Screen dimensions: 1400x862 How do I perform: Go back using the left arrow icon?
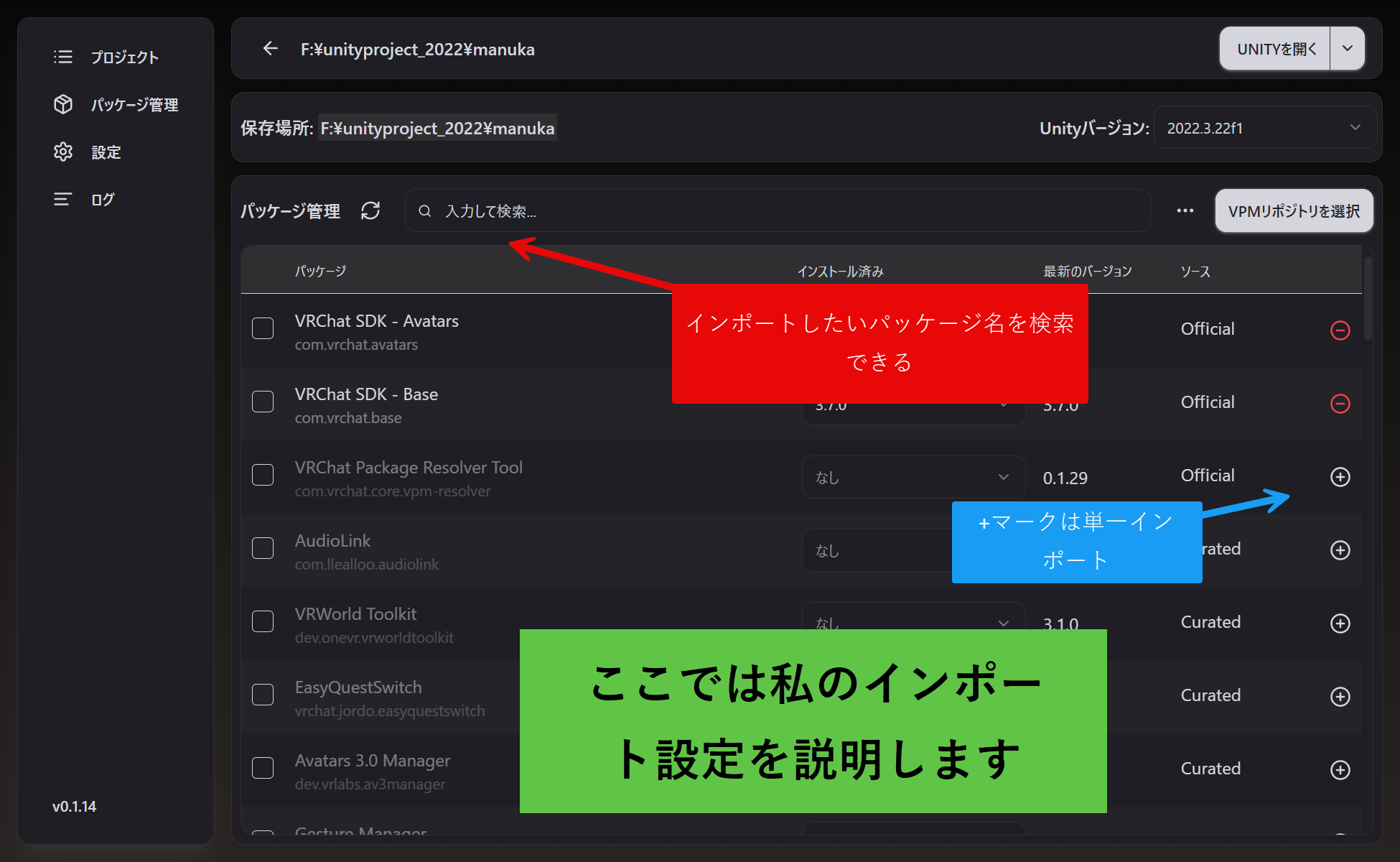point(270,48)
